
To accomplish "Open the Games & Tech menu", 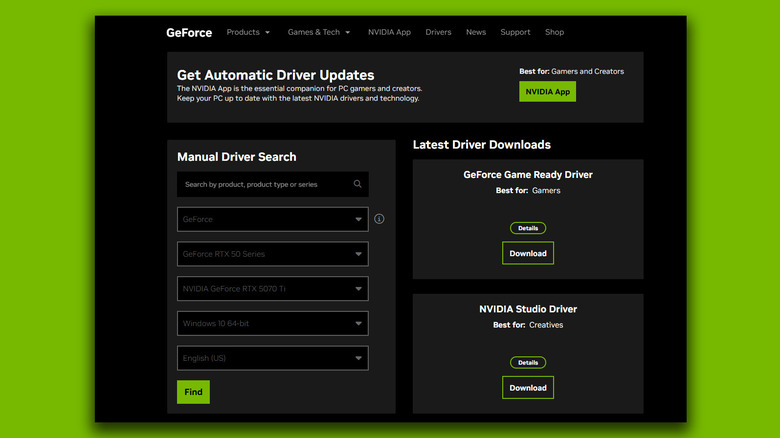I will click(x=314, y=32).
